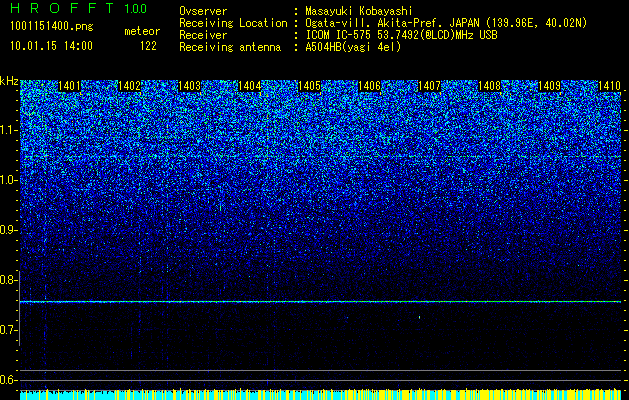Click the 1409 time marker
This screenshot has width=629, height=400.
point(550,86)
